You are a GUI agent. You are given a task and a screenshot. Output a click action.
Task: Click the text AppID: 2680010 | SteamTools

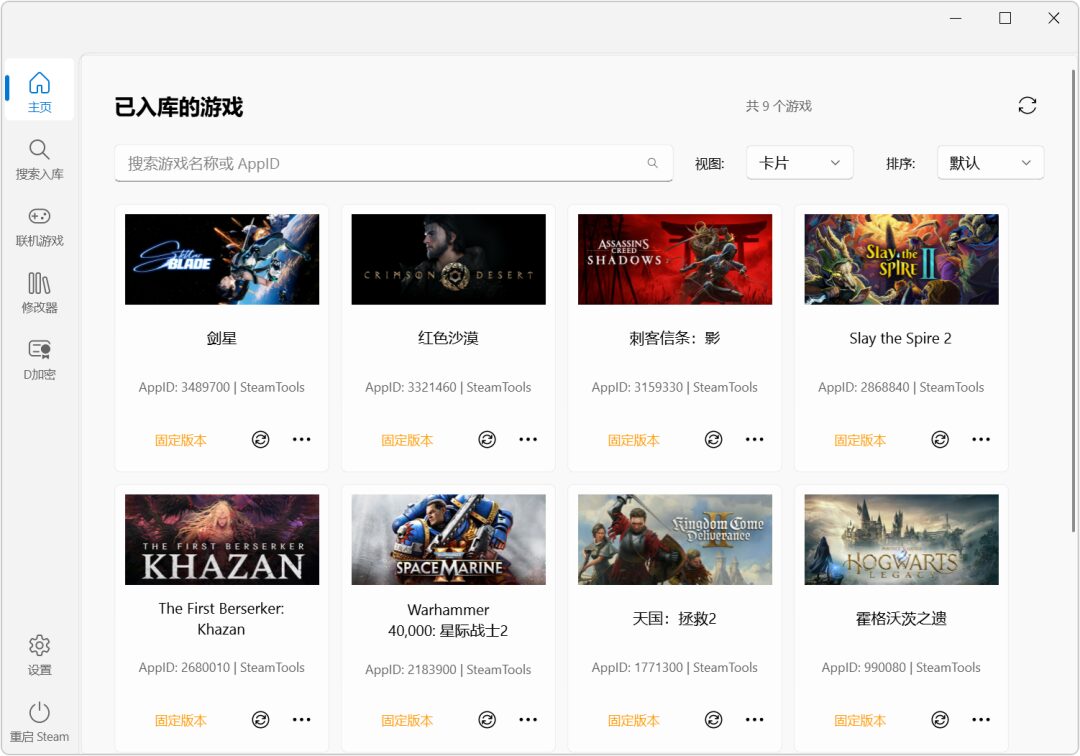tap(222, 667)
